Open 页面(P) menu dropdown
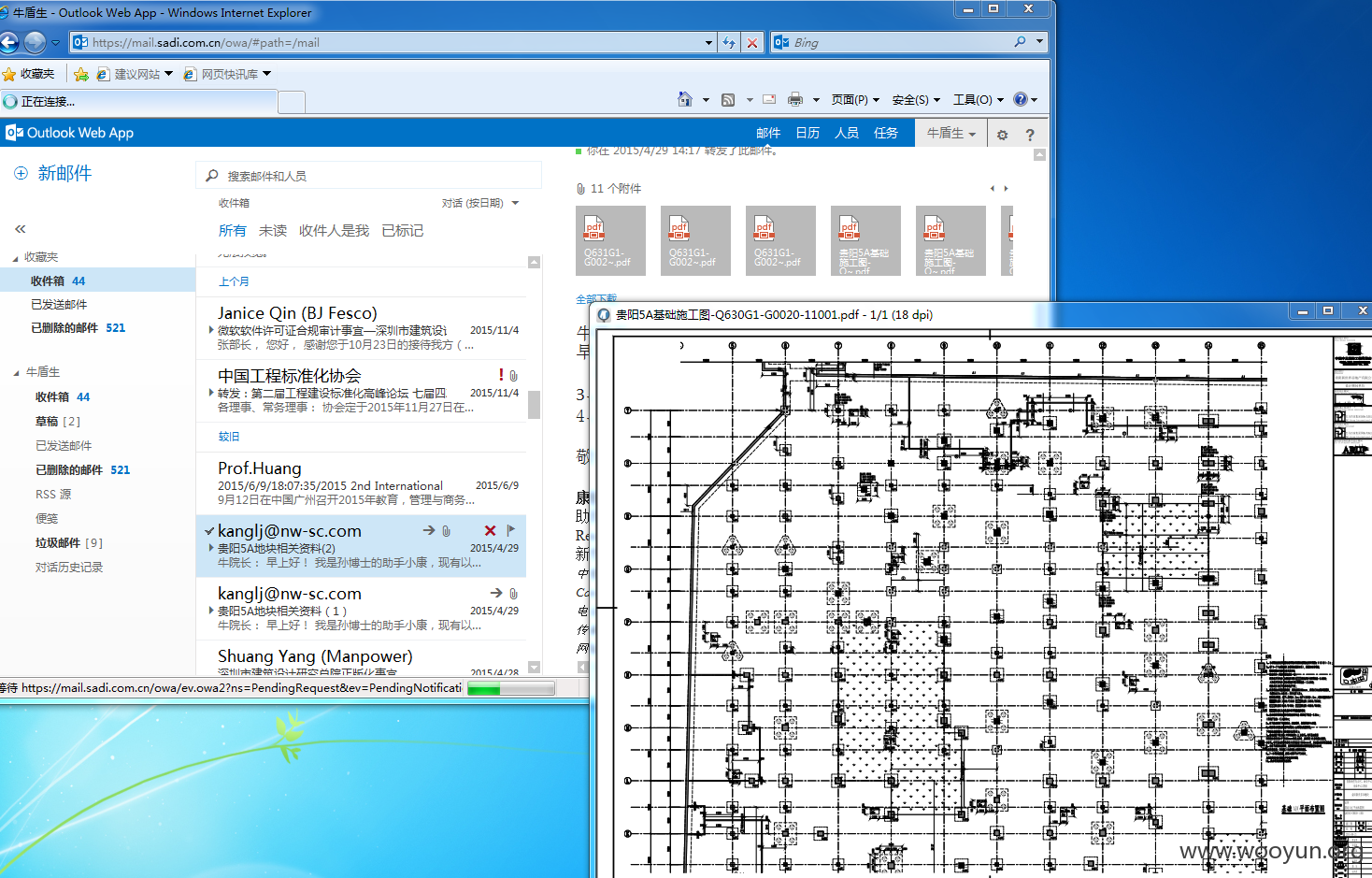The image size is (1372, 878). pyautogui.click(x=855, y=99)
